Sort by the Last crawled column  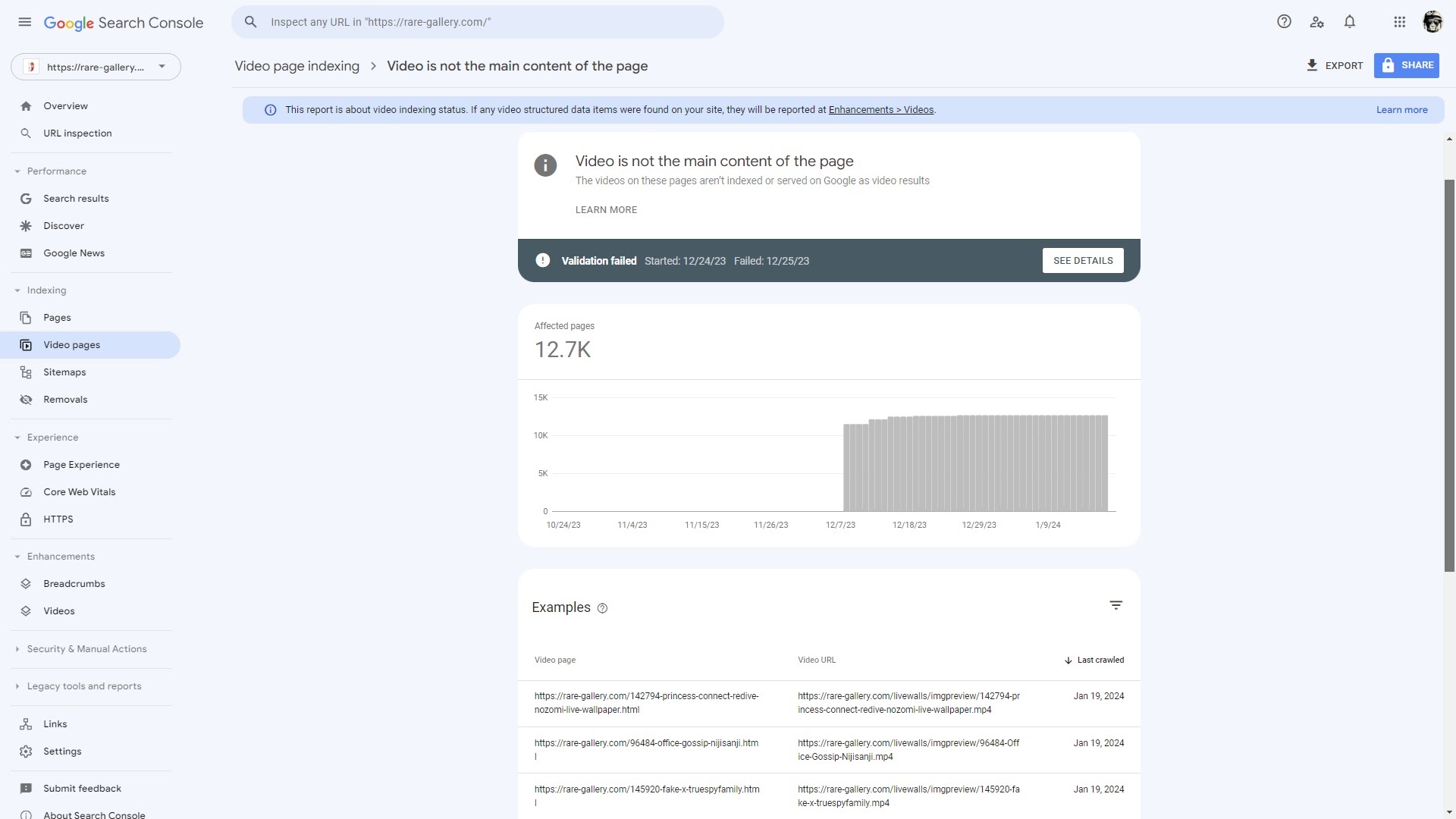tap(1094, 660)
